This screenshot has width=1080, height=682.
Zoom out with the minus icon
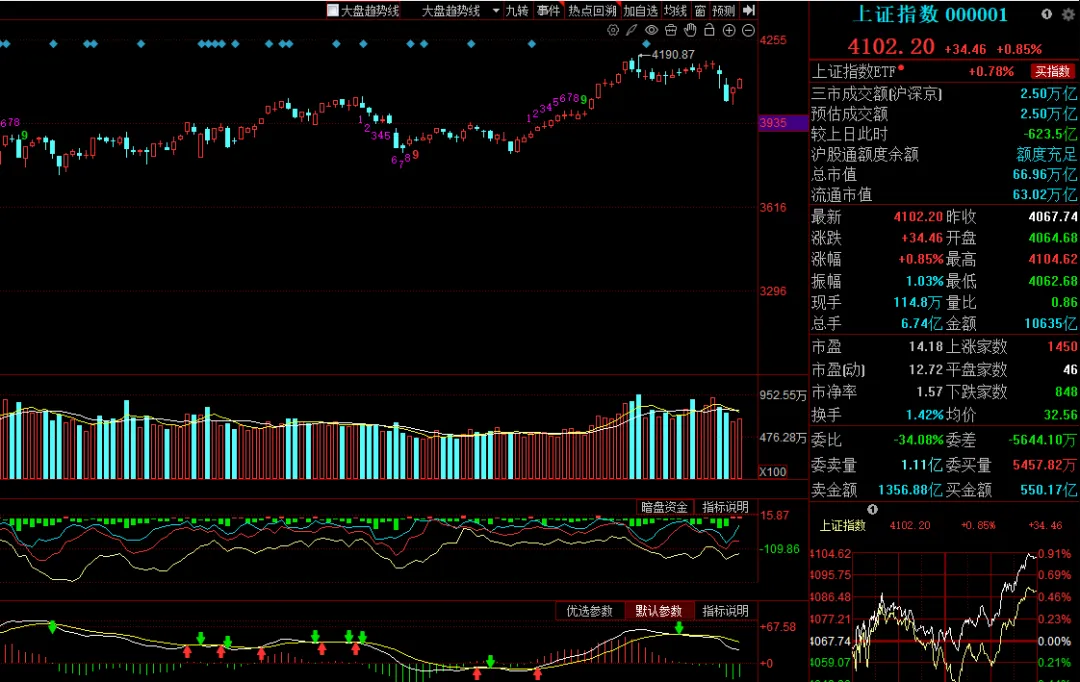click(748, 30)
